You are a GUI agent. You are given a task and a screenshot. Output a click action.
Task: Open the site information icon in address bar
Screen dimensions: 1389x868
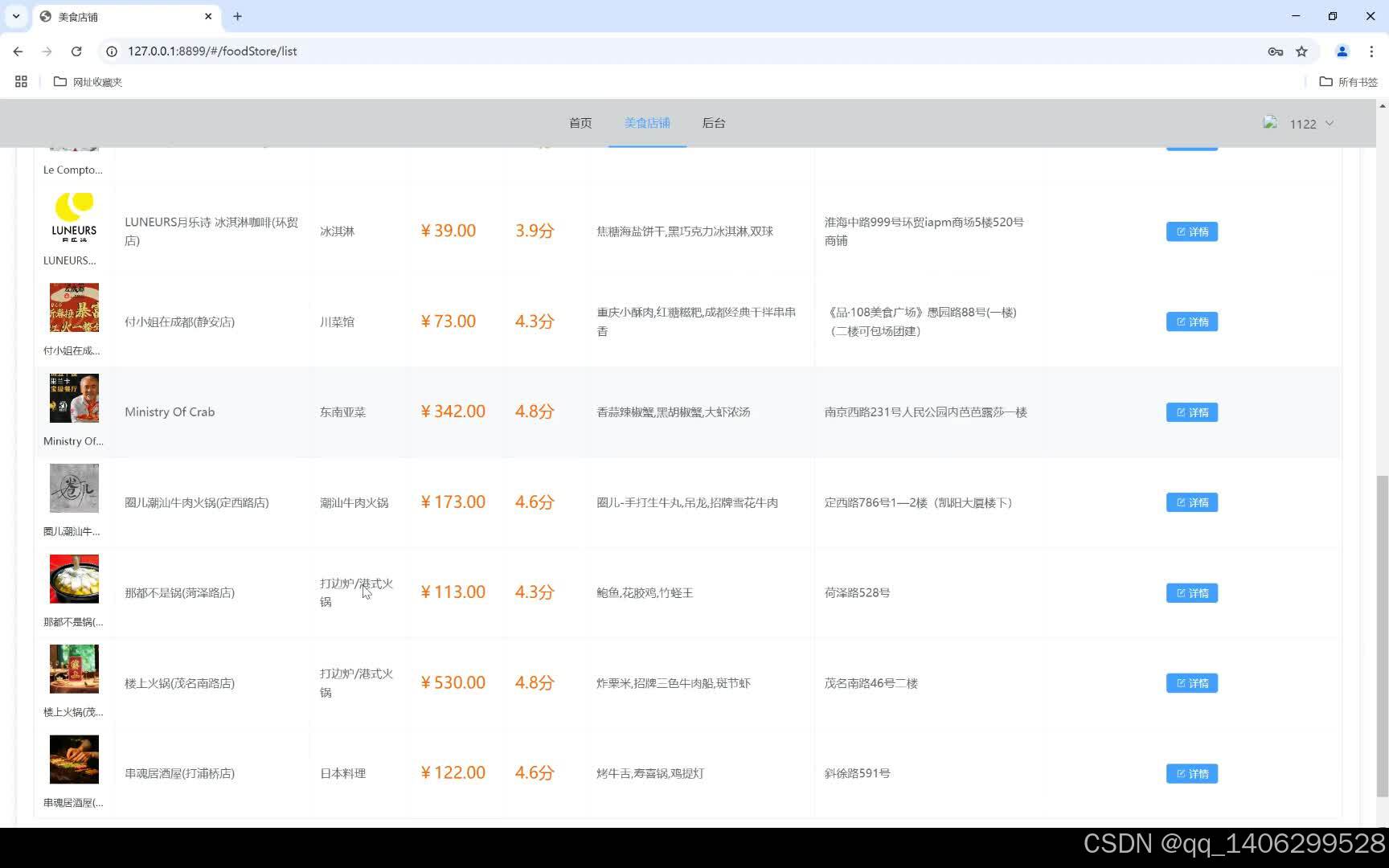[112, 51]
